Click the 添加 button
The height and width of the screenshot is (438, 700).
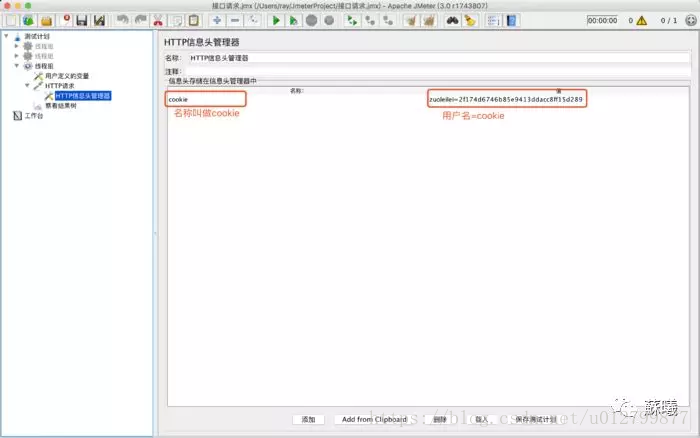[x=308, y=420]
